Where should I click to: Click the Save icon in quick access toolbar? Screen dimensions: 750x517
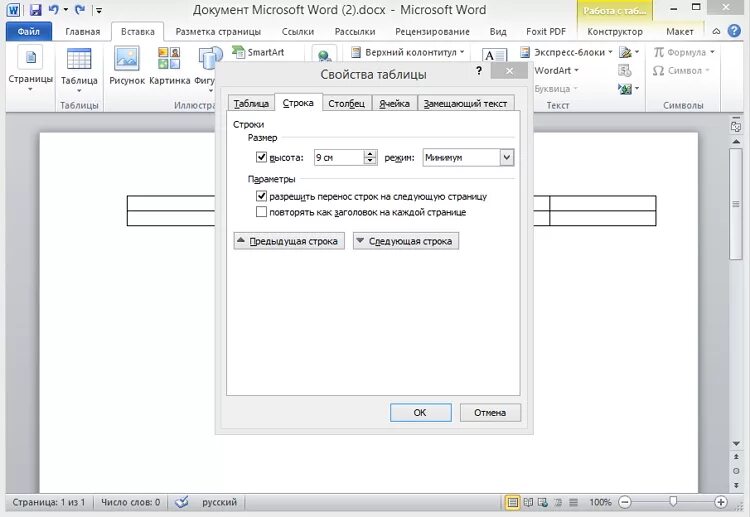tap(35, 10)
